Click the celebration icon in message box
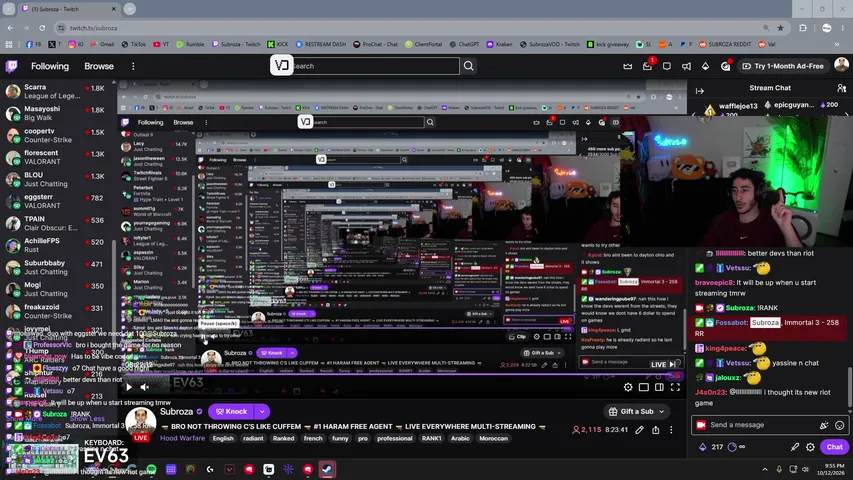The width and height of the screenshot is (853, 480). [x=824, y=425]
